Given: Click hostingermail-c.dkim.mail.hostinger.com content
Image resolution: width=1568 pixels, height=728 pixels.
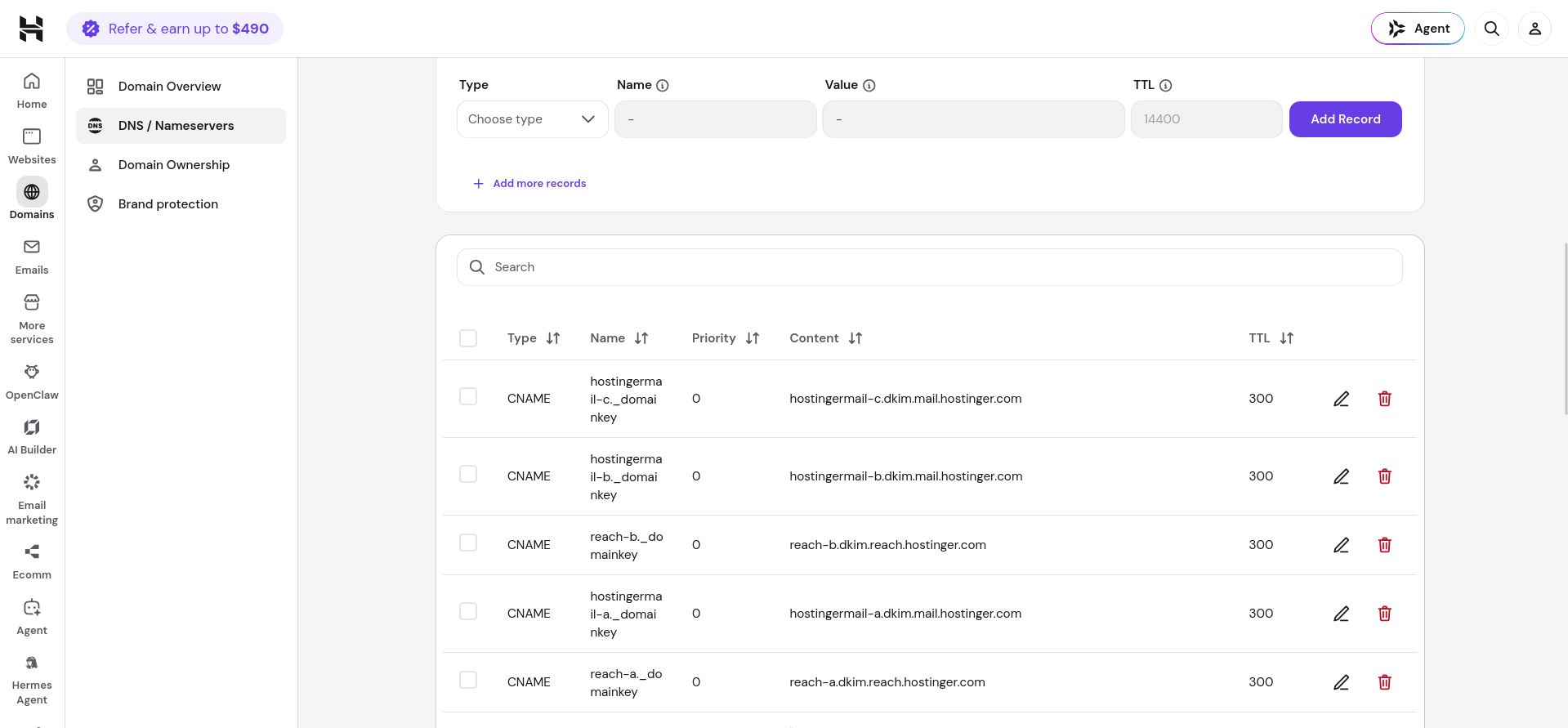Looking at the screenshot, I should tap(905, 399).
